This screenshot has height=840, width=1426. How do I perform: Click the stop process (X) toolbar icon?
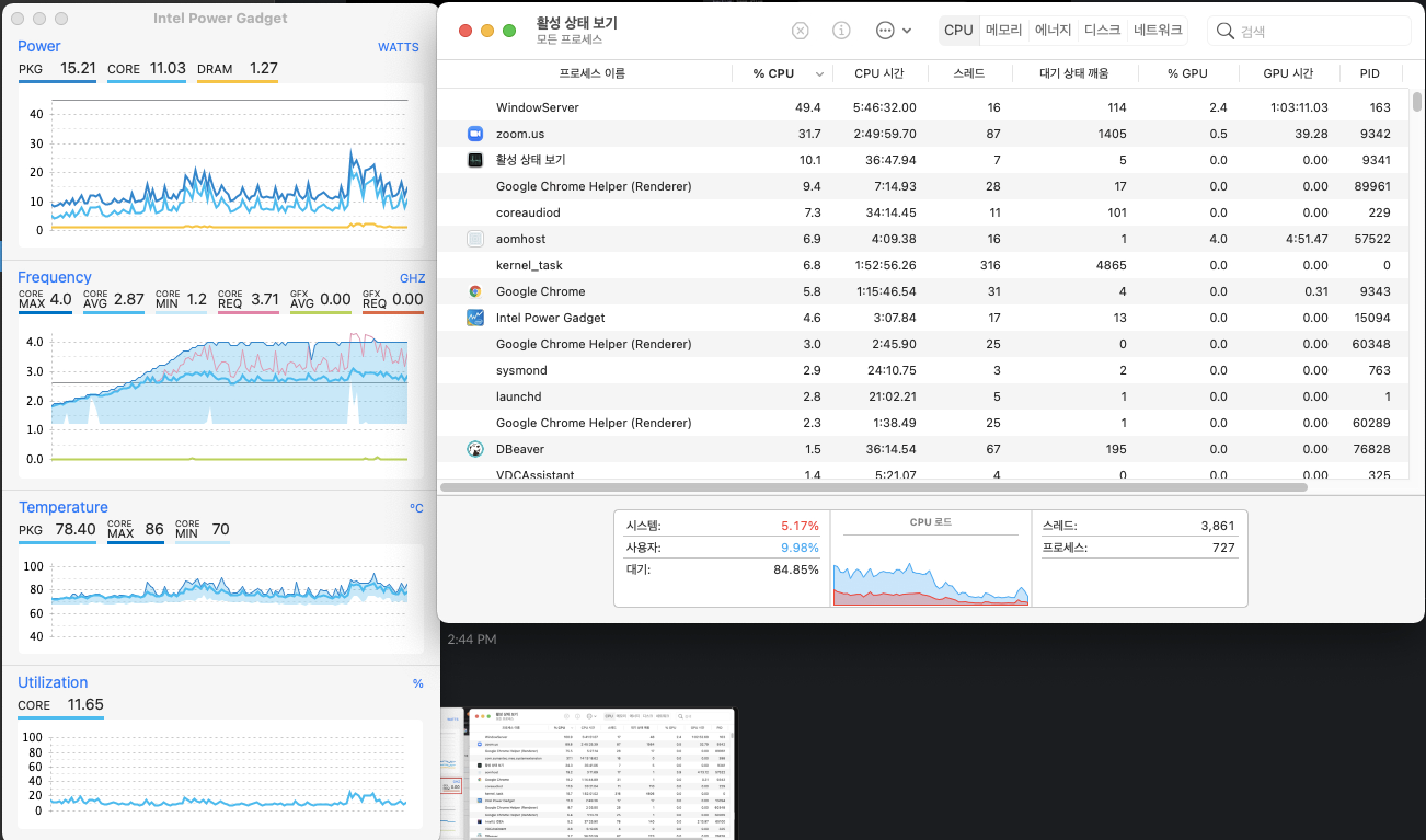(x=800, y=31)
